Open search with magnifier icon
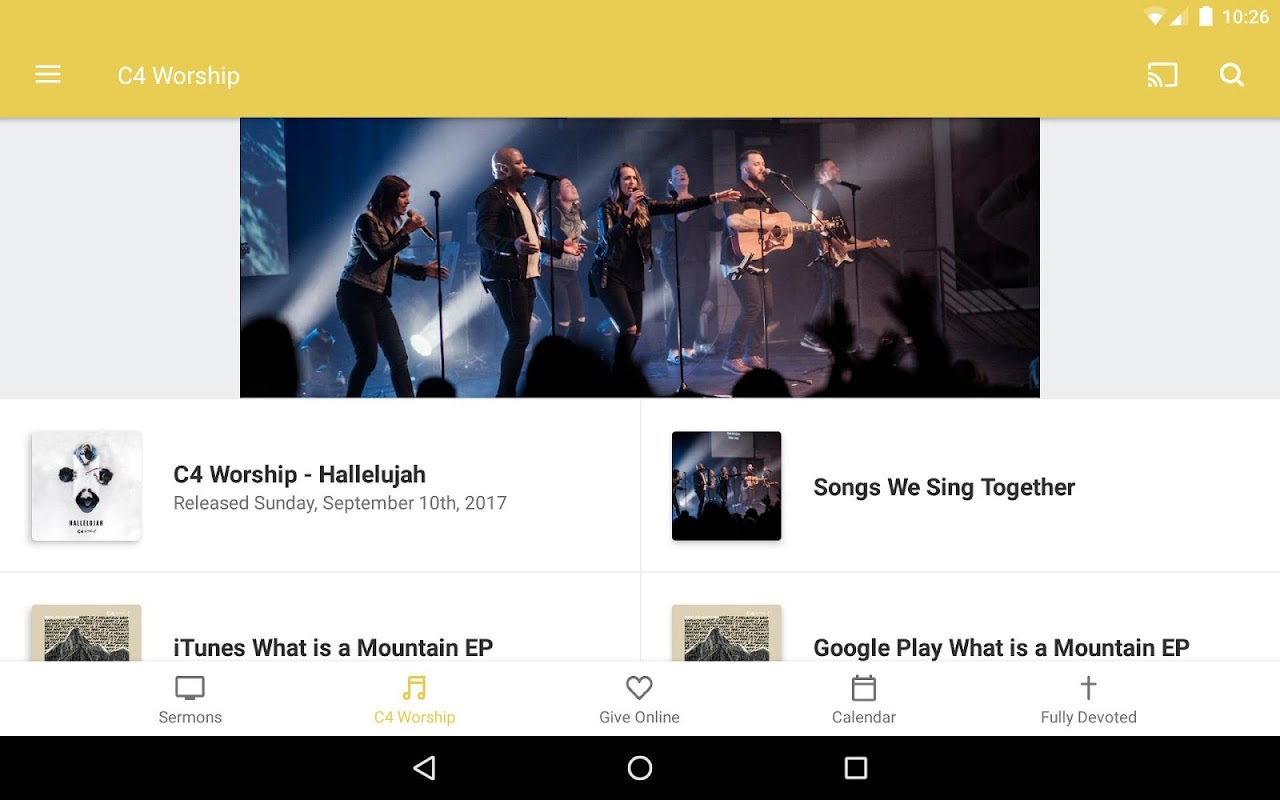This screenshot has height=800, width=1280. (1232, 75)
